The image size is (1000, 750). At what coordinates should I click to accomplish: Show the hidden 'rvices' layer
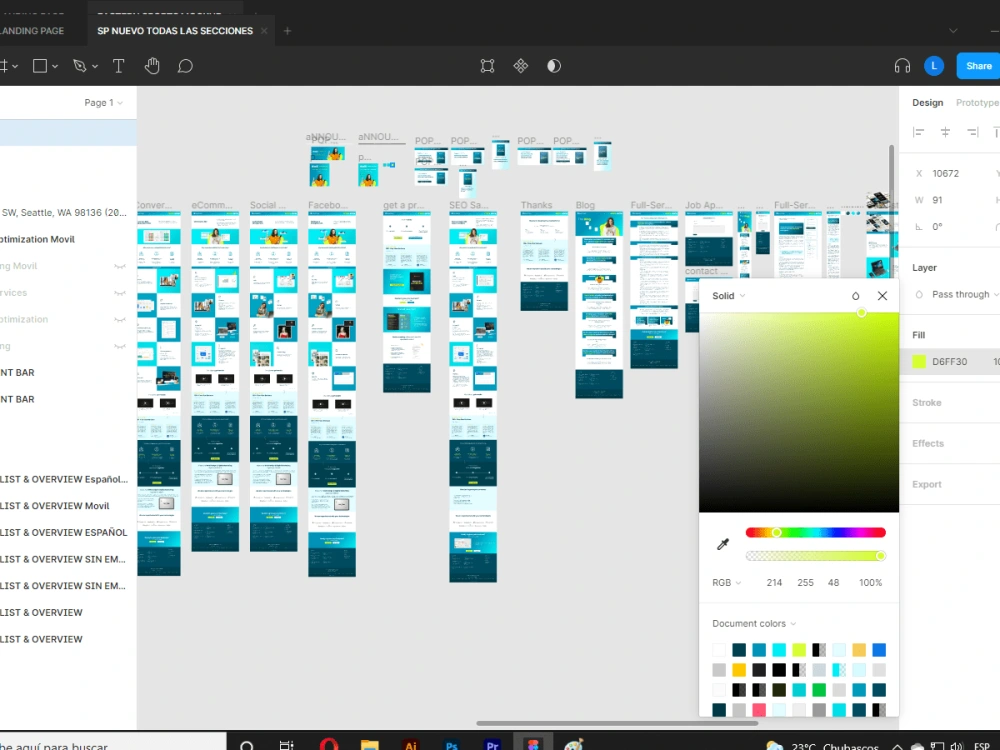coord(119,293)
